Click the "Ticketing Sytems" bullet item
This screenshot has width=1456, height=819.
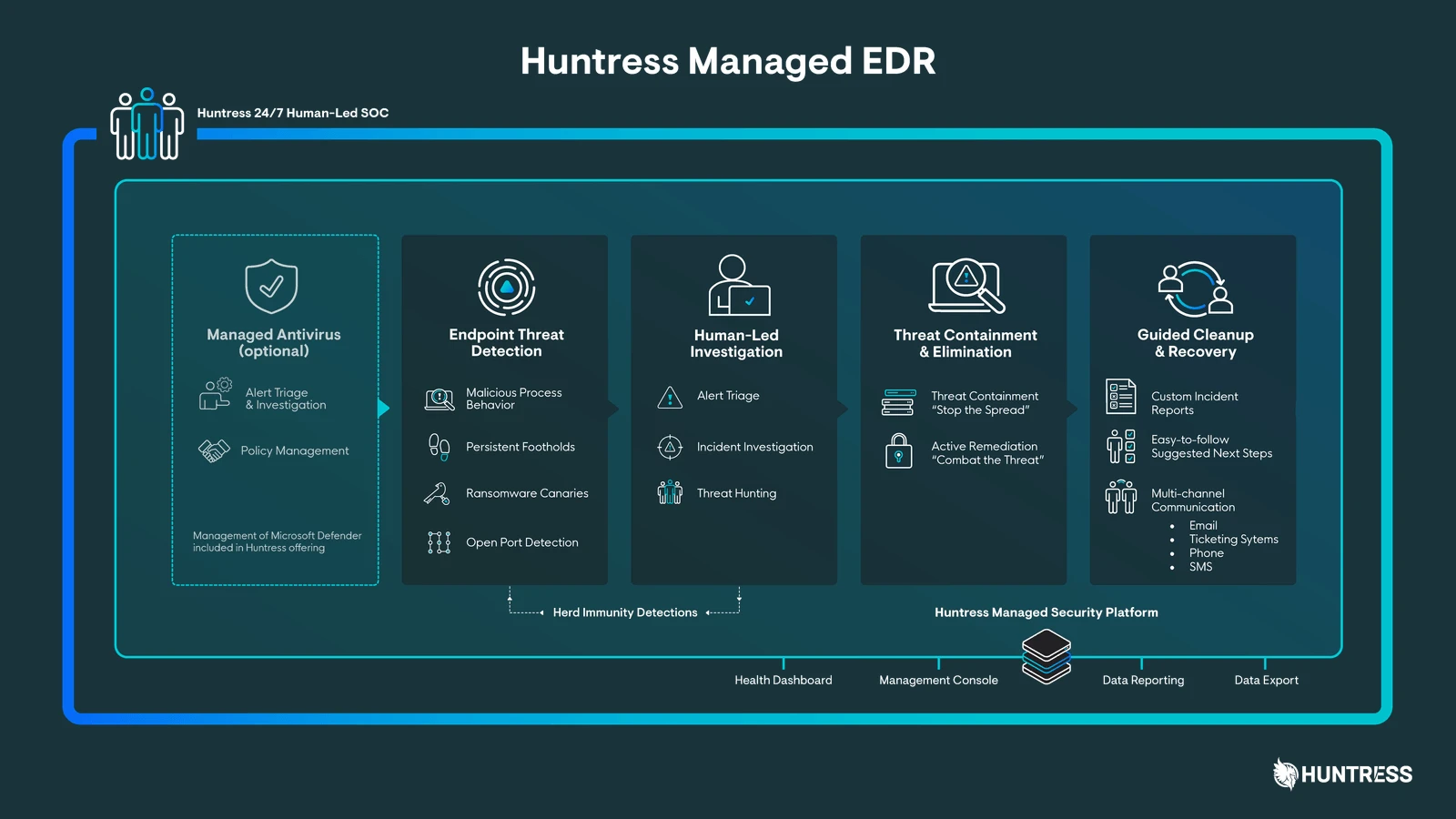(x=1234, y=540)
